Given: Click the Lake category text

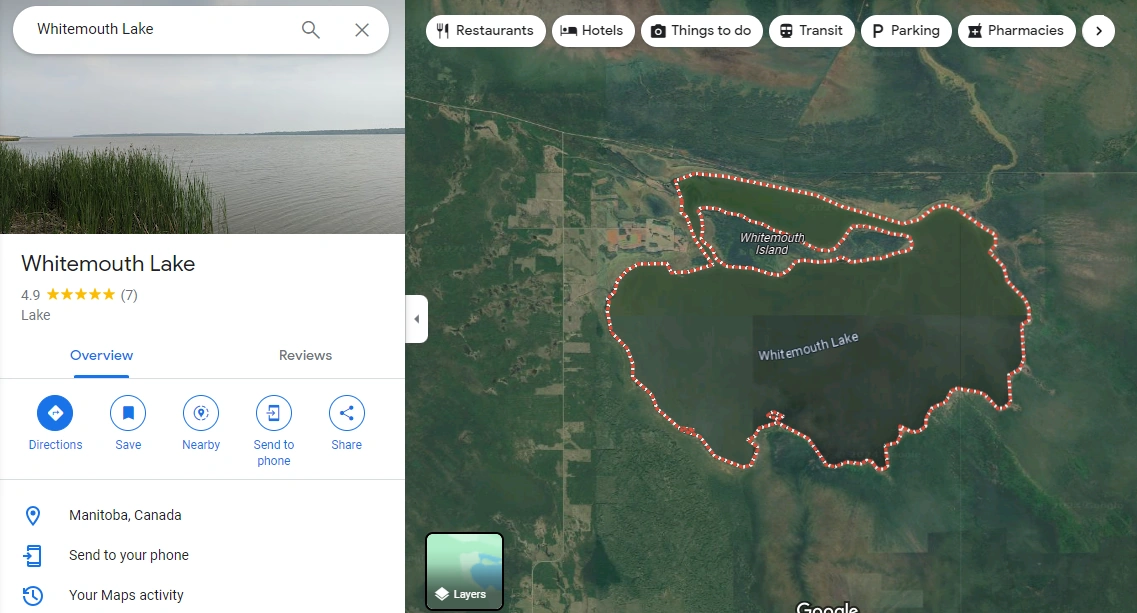Looking at the screenshot, I should [x=36, y=315].
